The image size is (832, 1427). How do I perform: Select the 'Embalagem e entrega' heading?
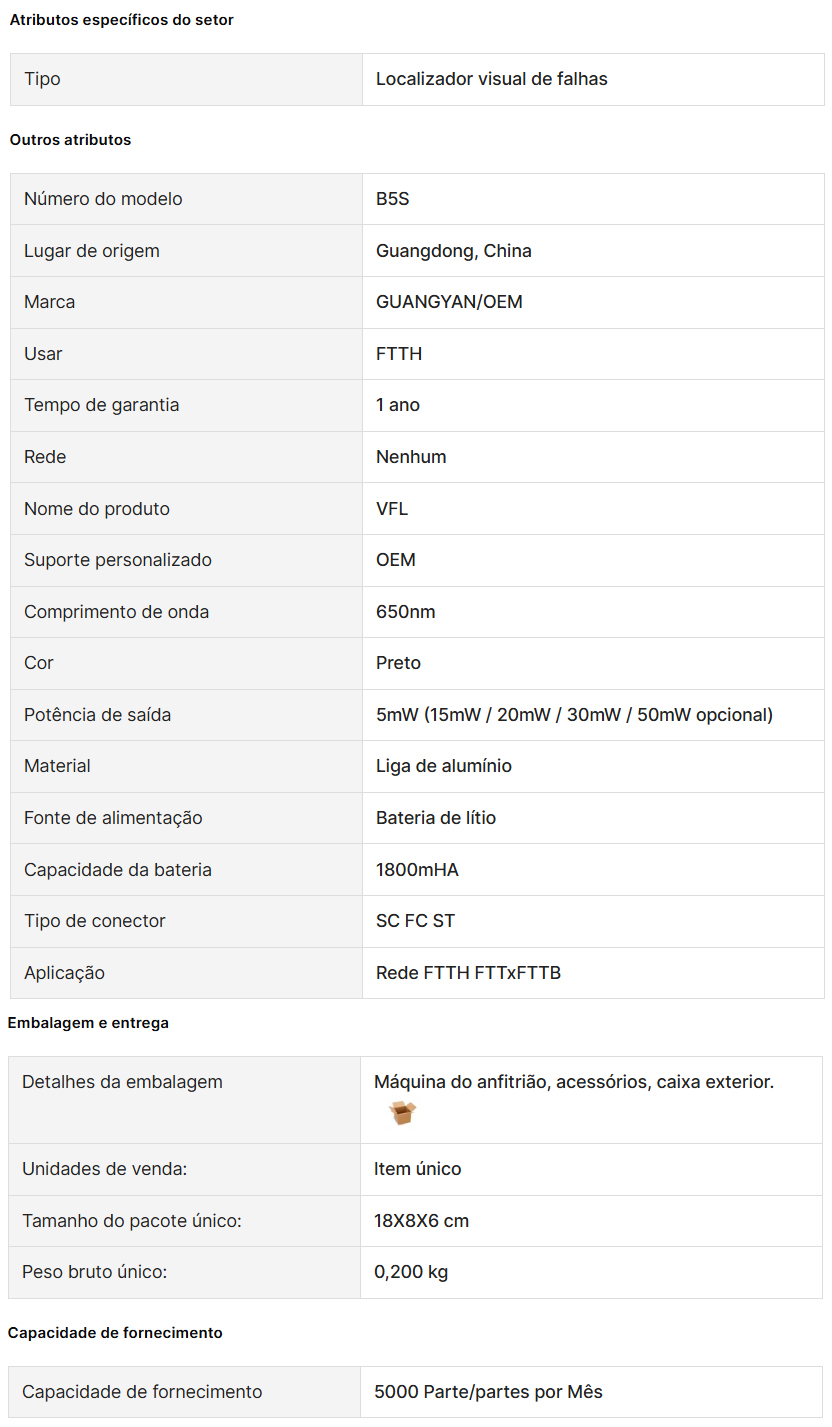pyautogui.click(x=88, y=1023)
